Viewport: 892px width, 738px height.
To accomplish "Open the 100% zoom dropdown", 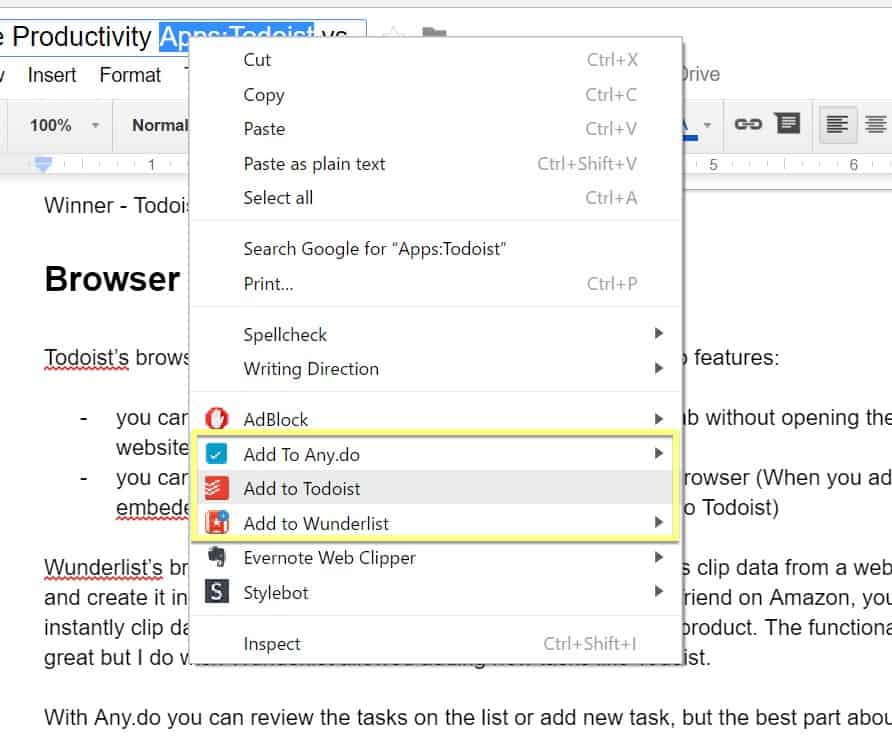I will coord(64,125).
